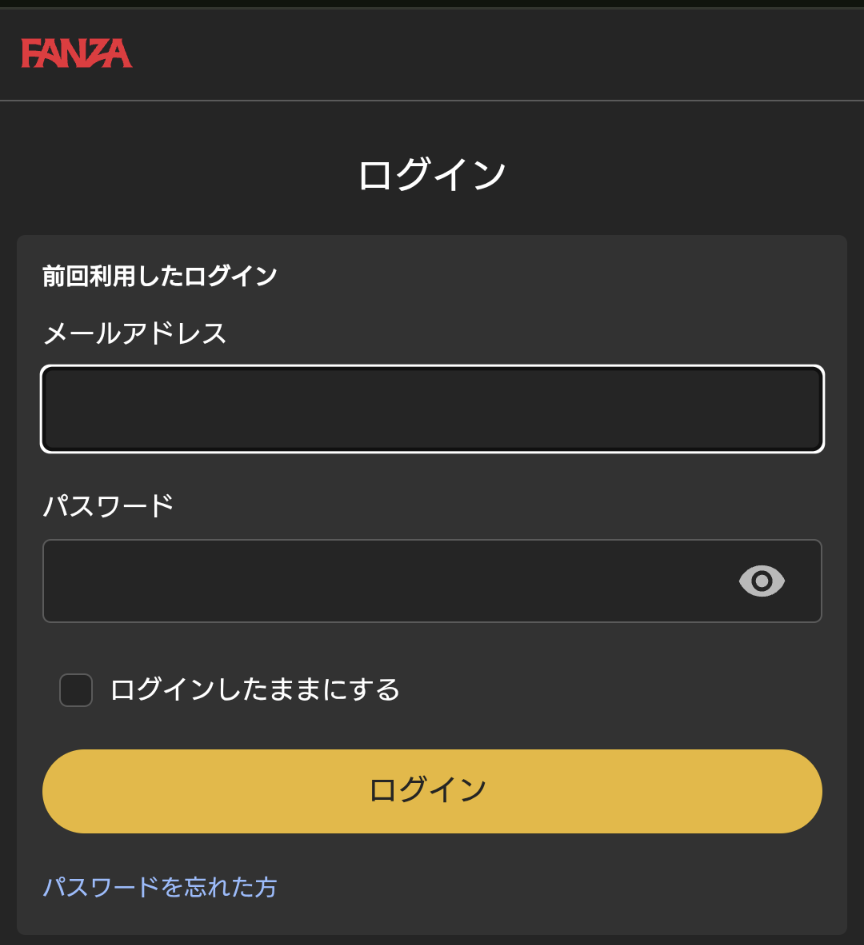This screenshot has width=864, height=945.
Task: Click the パスワード field label
Action: [108, 506]
